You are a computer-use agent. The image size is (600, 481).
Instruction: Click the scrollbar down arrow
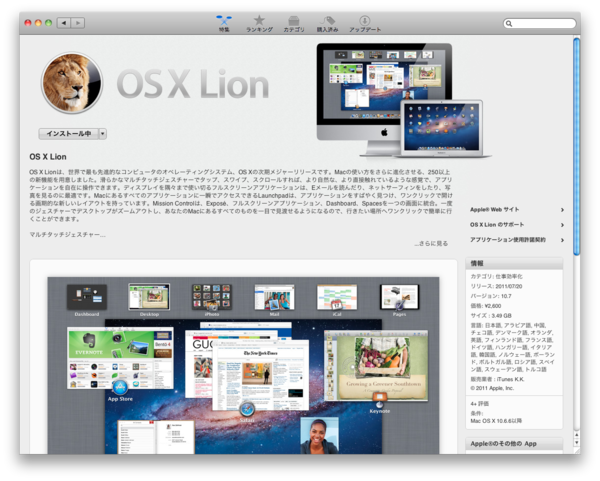[x=577, y=443]
